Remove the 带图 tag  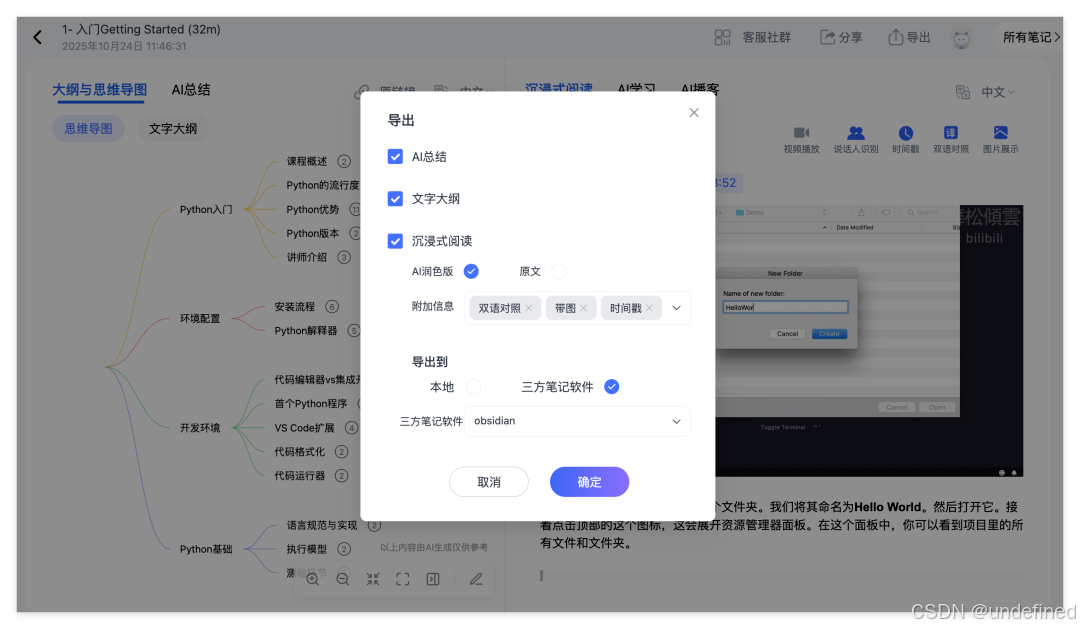click(x=583, y=308)
